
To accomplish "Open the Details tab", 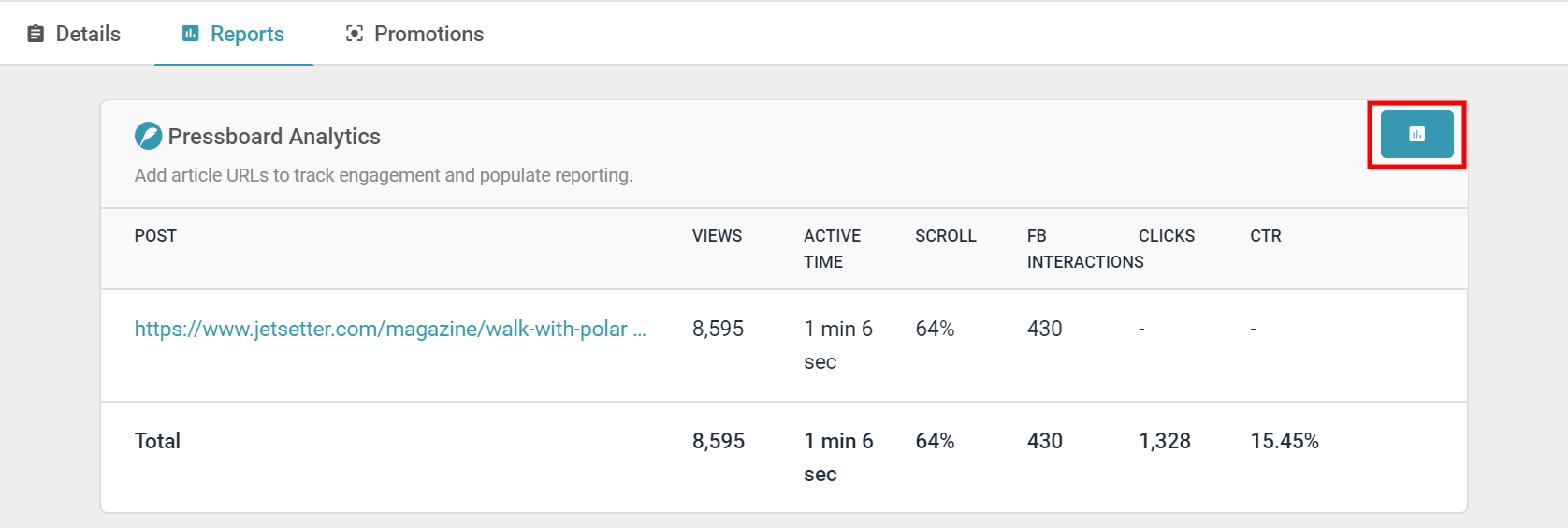I will click(74, 34).
